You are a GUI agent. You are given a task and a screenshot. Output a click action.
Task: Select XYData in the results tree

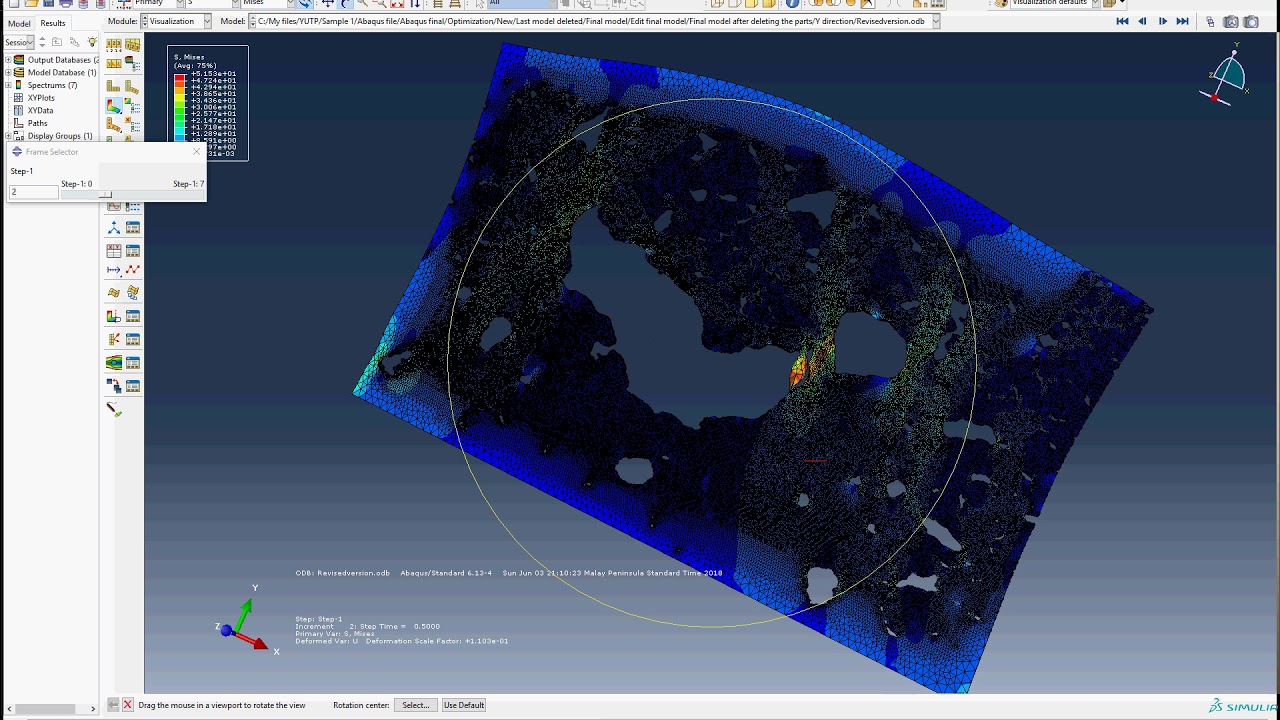(x=40, y=111)
